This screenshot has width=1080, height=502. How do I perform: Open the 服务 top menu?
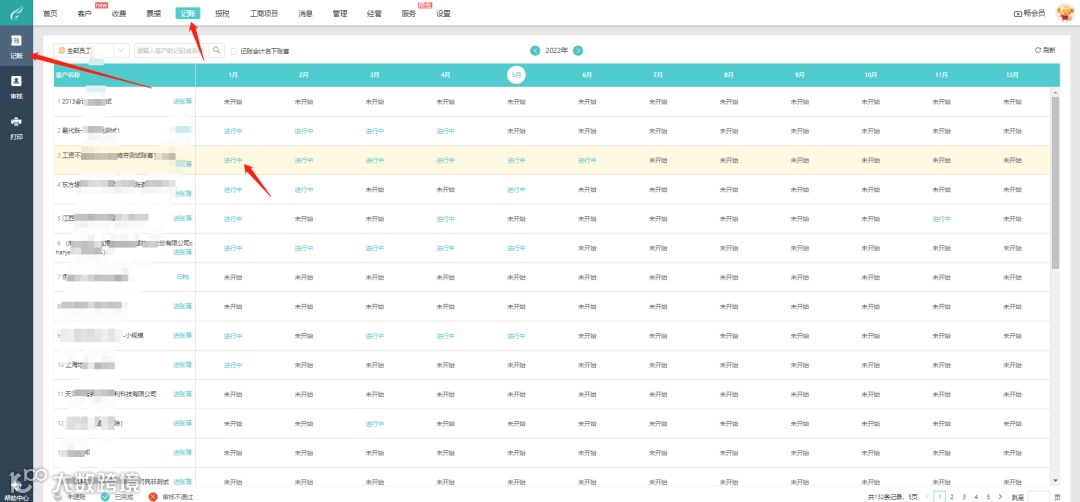tap(409, 13)
